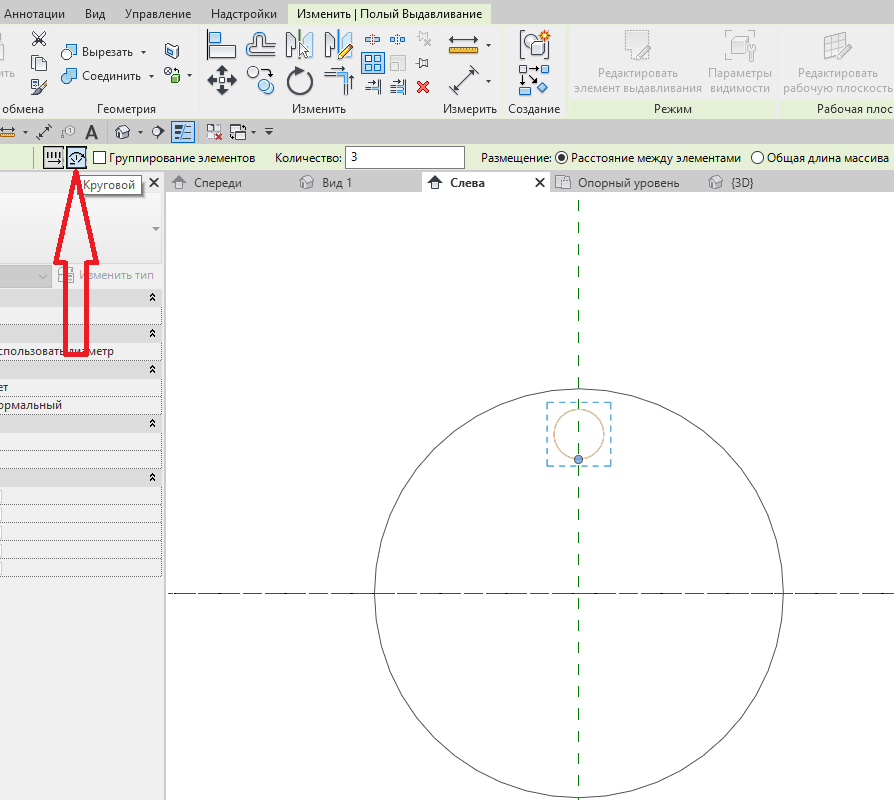Activate the Array tool

pos(373,63)
